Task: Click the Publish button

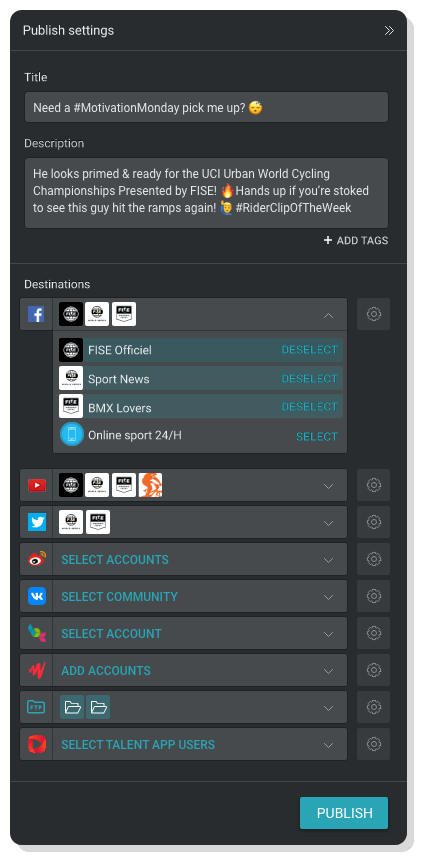Action: (x=344, y=813)
